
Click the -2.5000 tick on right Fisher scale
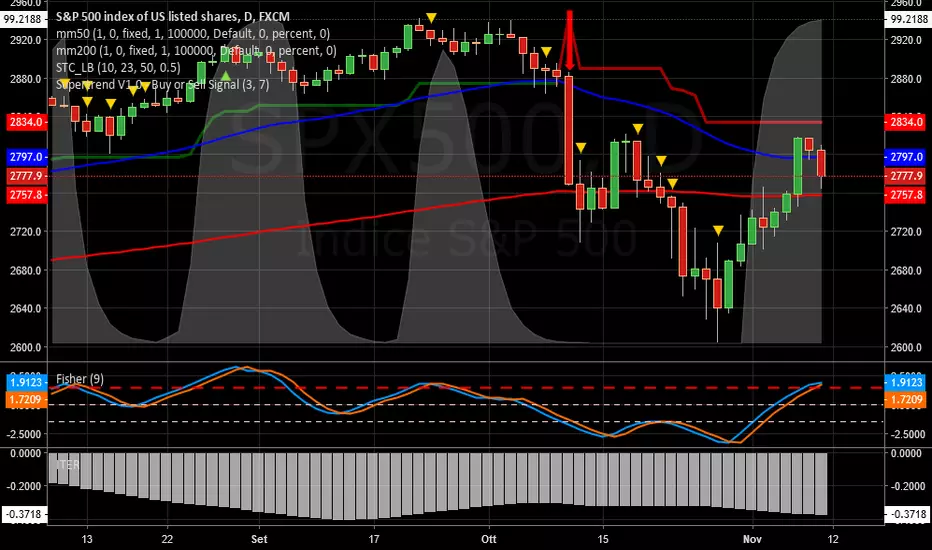pos(908,434)
